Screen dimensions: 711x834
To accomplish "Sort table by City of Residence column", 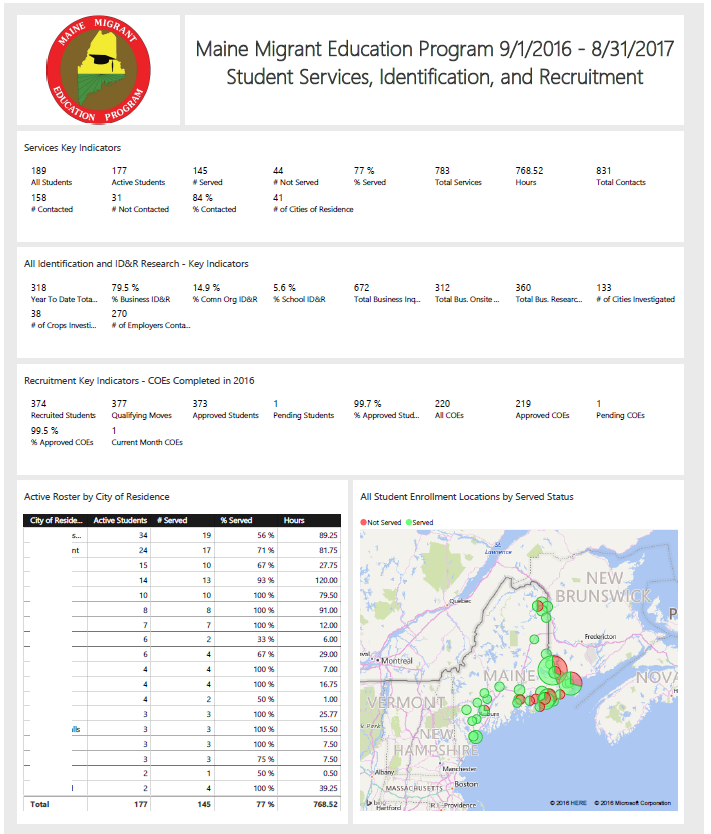I will [56, 520].
